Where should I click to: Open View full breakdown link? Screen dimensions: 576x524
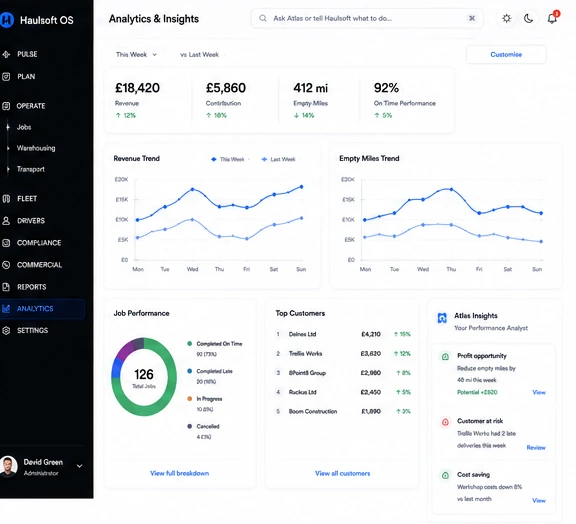point(179,473)
